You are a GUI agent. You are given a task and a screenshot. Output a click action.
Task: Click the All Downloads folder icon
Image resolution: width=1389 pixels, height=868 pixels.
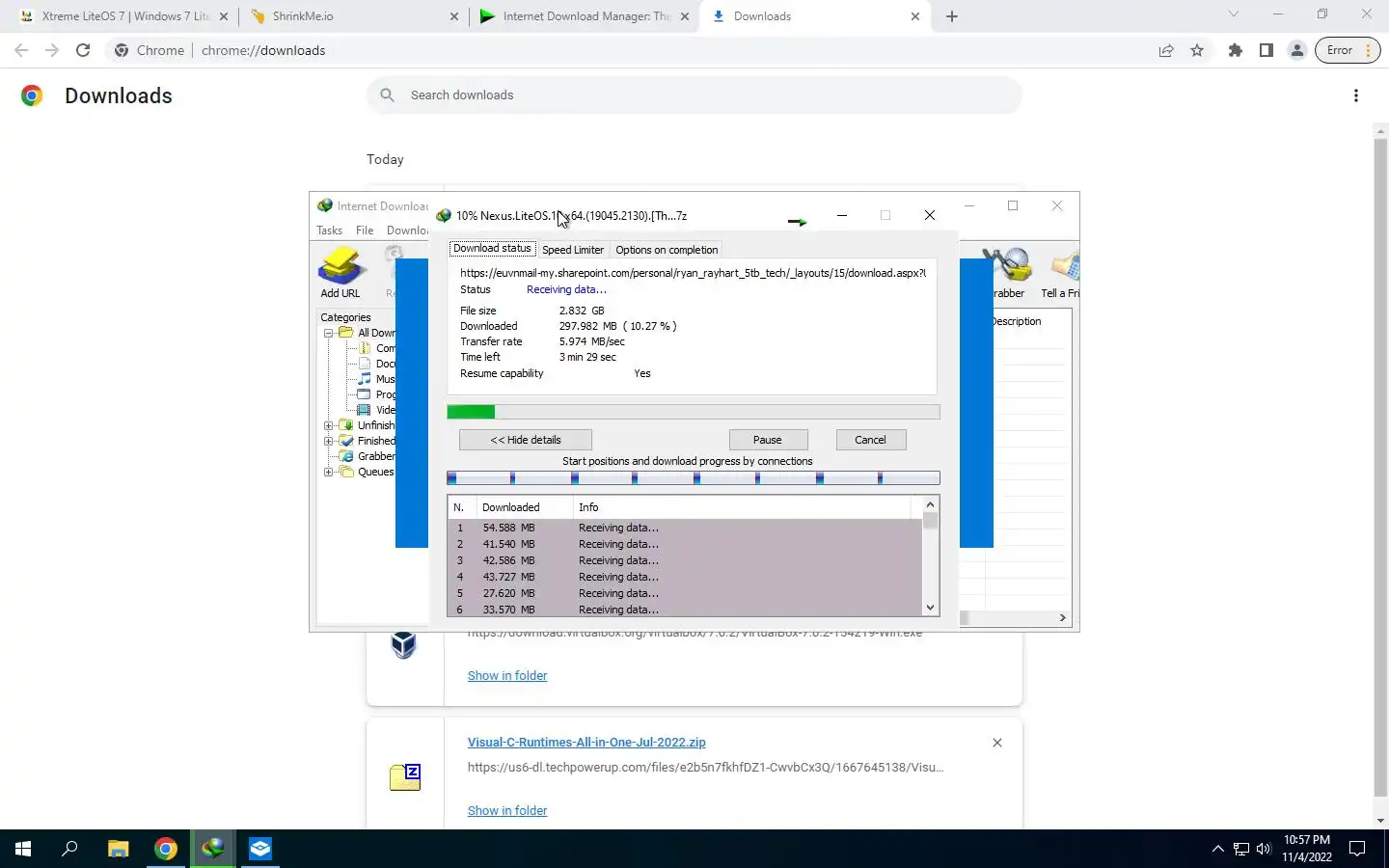point(346,333)
